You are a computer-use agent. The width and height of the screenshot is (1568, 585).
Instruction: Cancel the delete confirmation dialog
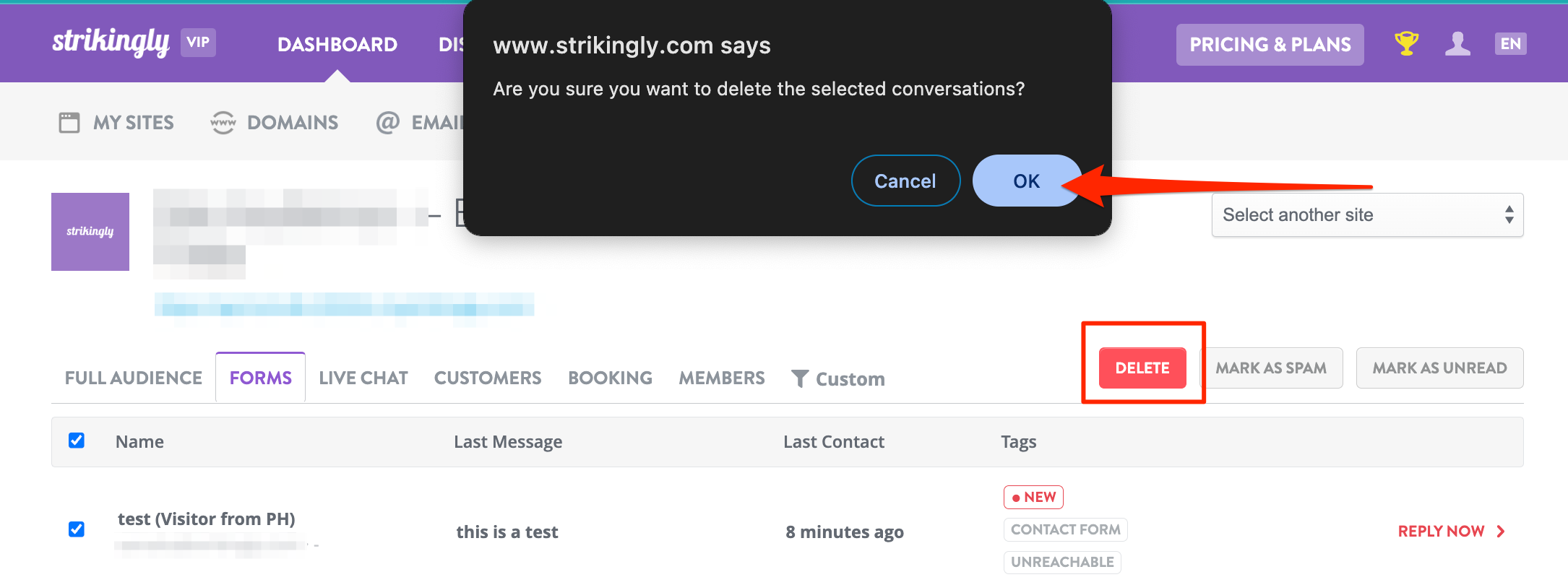click(x=905, y=181)
